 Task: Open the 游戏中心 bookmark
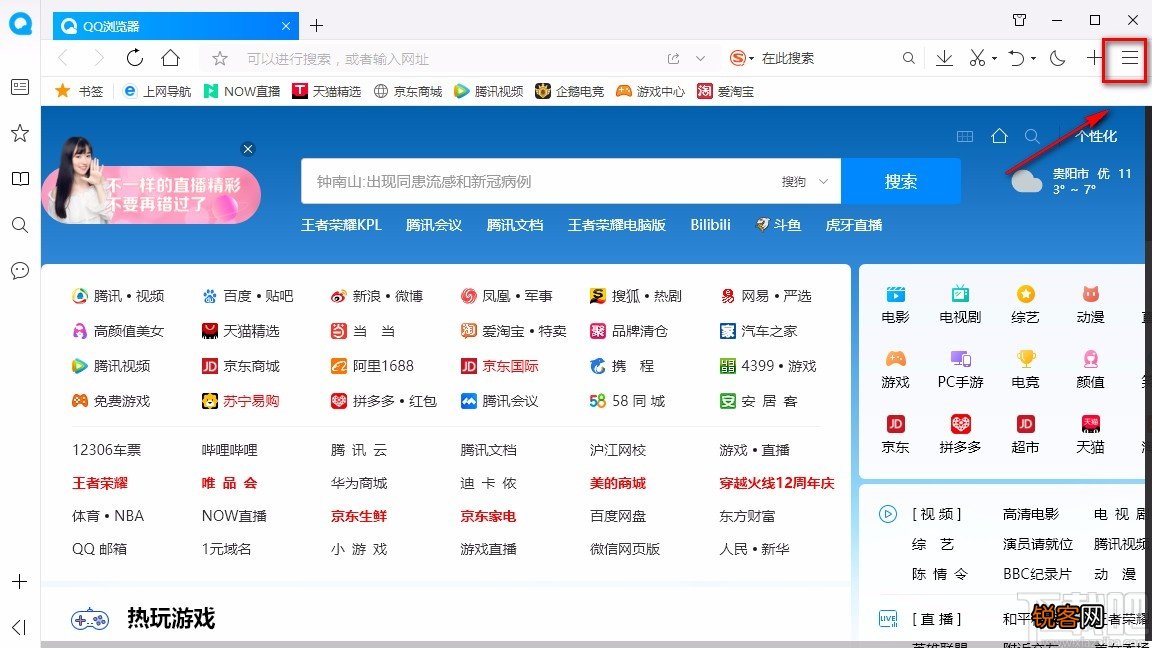click(650, 91)
